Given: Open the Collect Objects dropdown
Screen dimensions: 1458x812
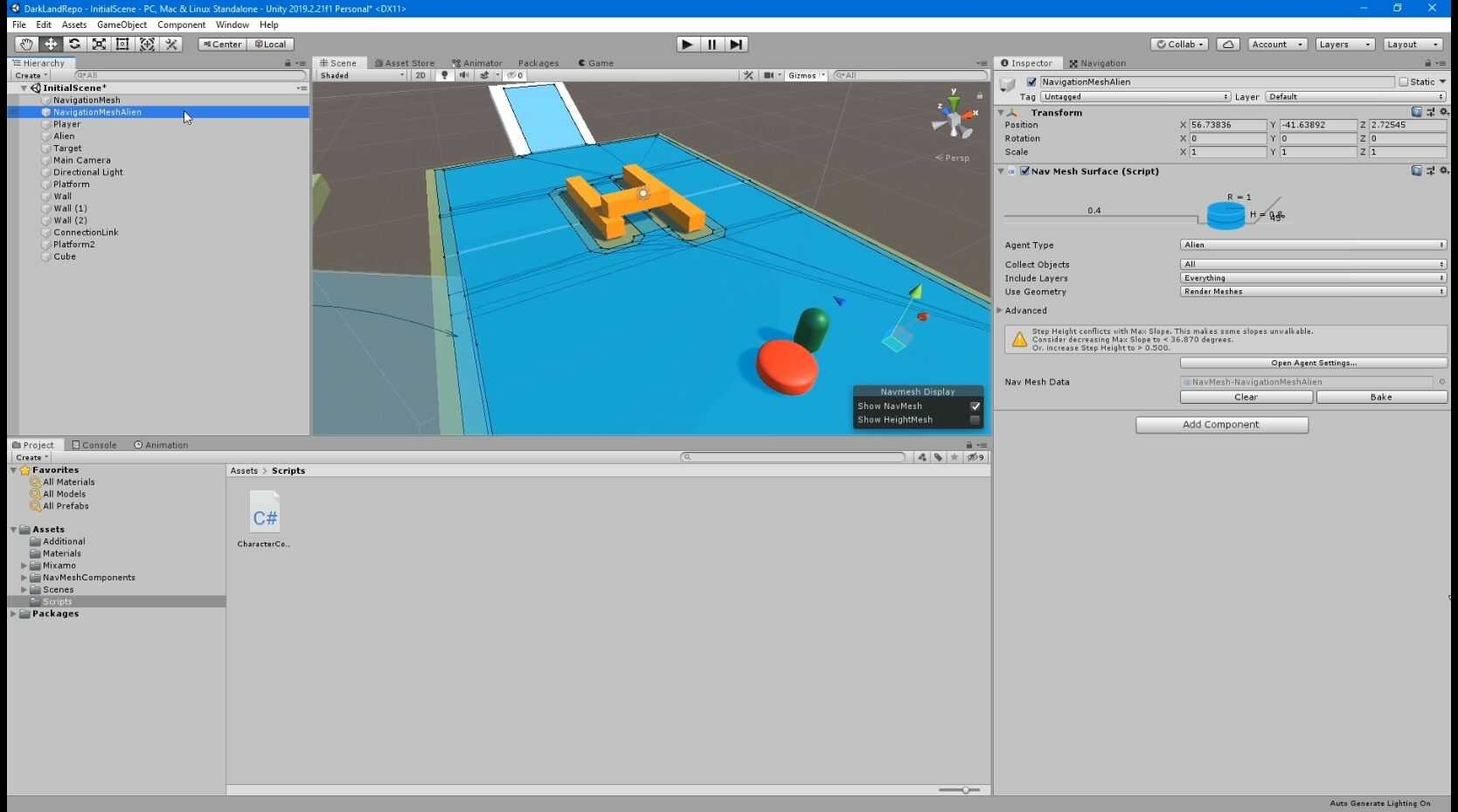Looking at the screenshot, I should pyautogui.click(x=1314, y=264).
